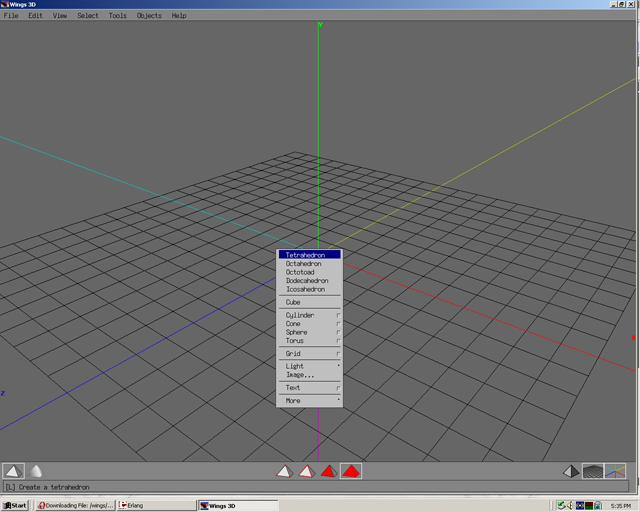Click the Wings 3D title bar icon
Viewport: 640px width, 512px height.
point(5,4)
